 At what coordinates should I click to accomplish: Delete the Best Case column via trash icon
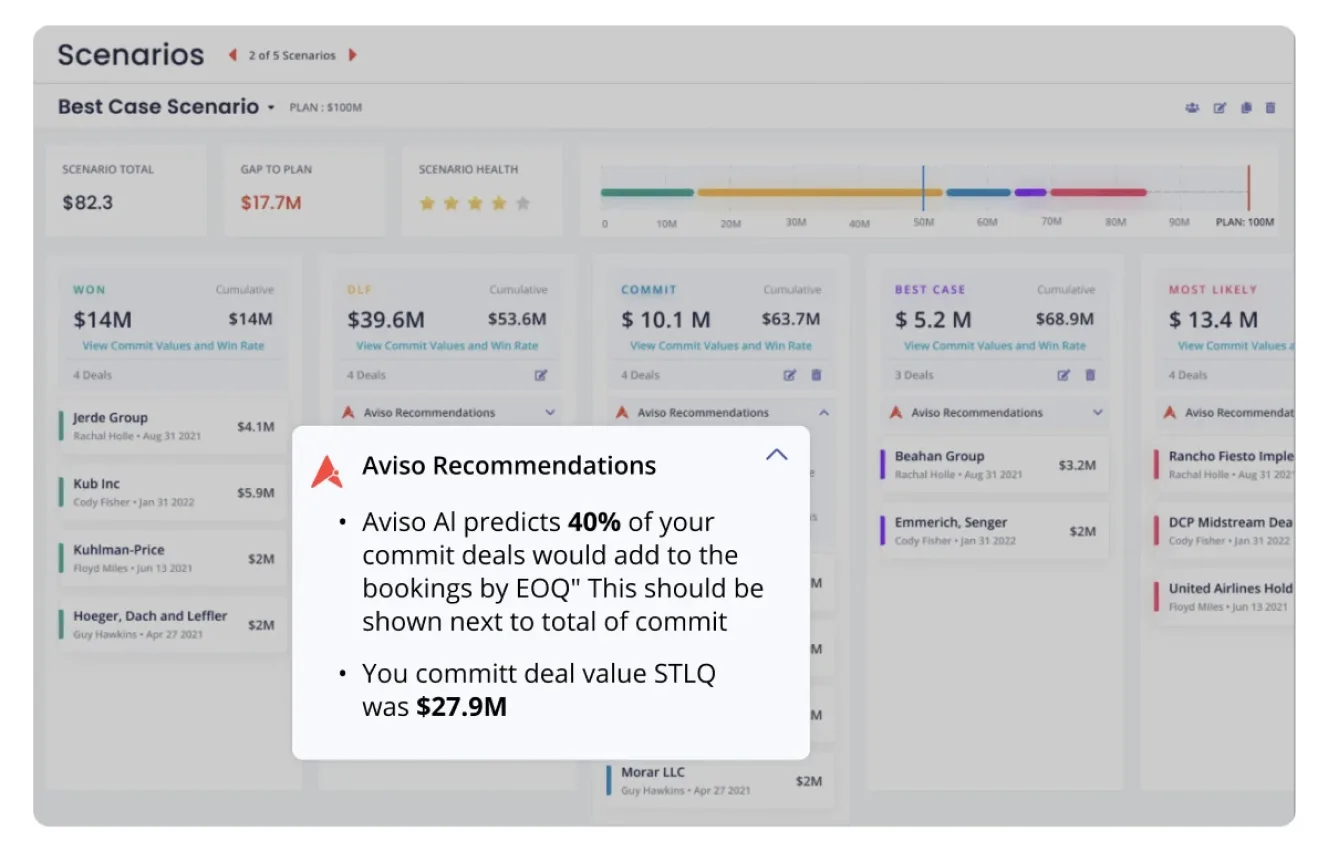pyautogui.click(x=1090, y=375)
